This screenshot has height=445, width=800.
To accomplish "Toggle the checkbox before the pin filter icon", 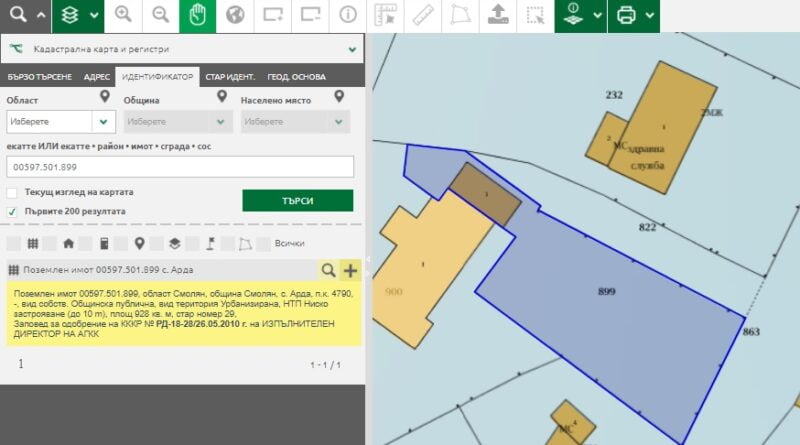I will tap(121, 243).
